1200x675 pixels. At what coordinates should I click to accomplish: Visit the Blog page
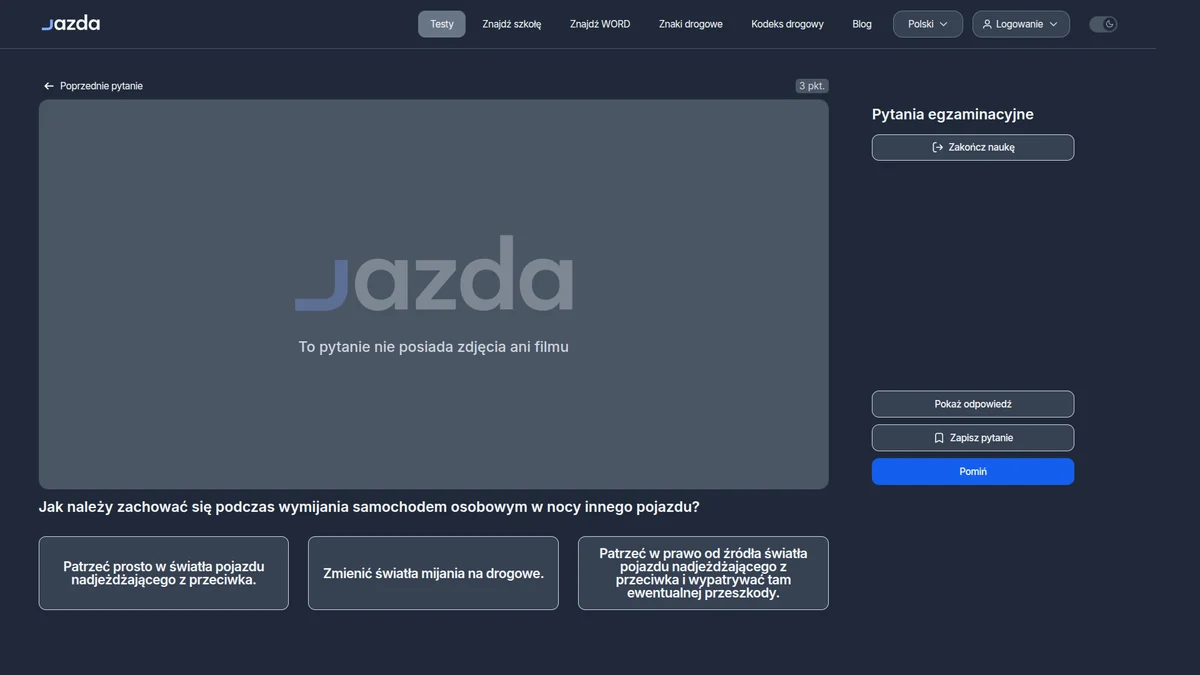[x=862, y=24]
